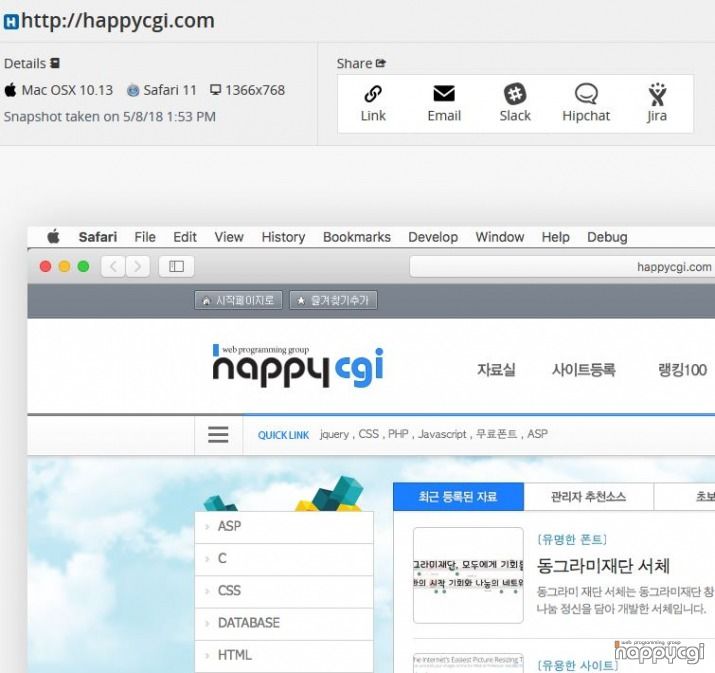Expand ASP category in side list
The width and height of the screenshot is (715, 673).
(x=284, y=527)
